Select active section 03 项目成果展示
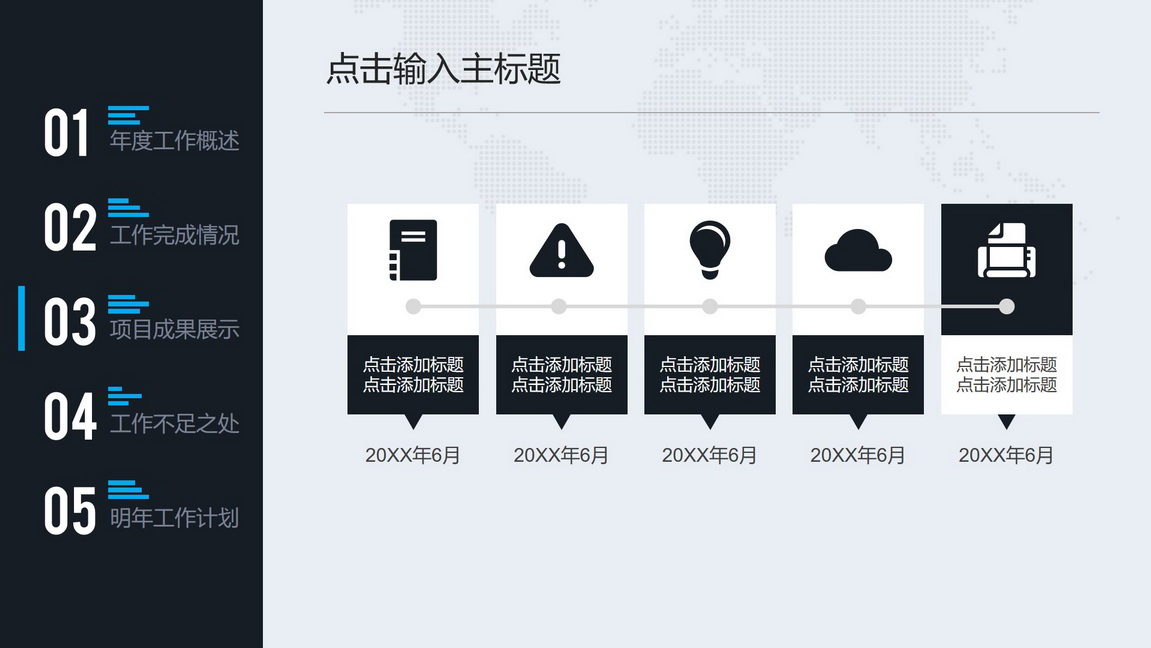1151x648 pixels. pos(141,320)
